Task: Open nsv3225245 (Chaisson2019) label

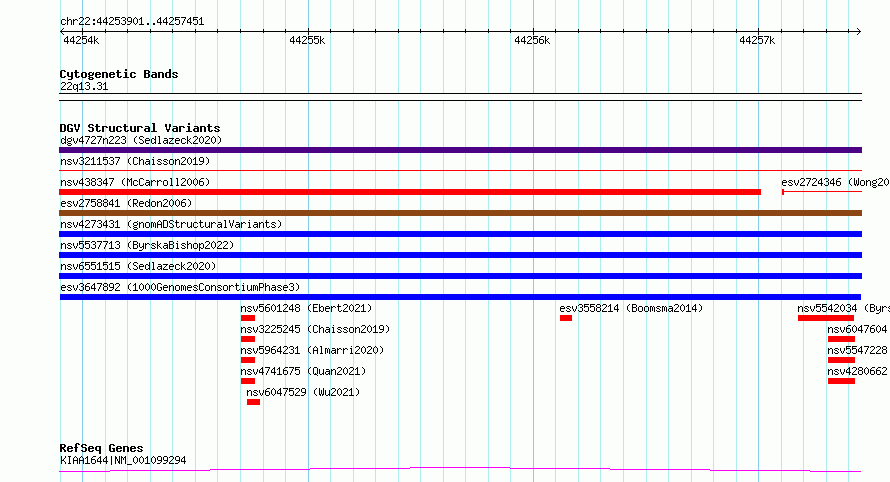Action: coord(315,329)
